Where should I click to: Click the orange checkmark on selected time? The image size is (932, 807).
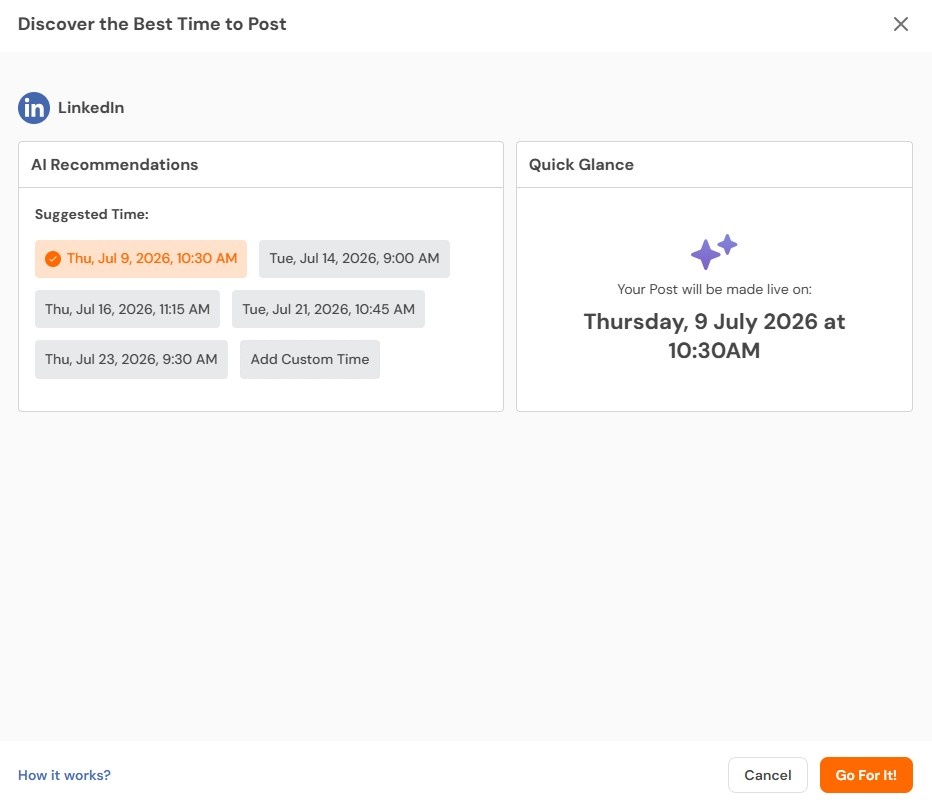[x=53, y=259]
